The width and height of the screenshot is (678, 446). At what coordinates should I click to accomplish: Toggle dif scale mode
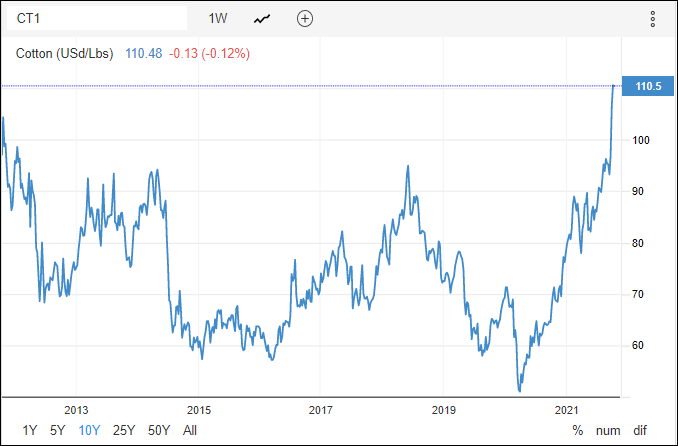coord(640,430)
